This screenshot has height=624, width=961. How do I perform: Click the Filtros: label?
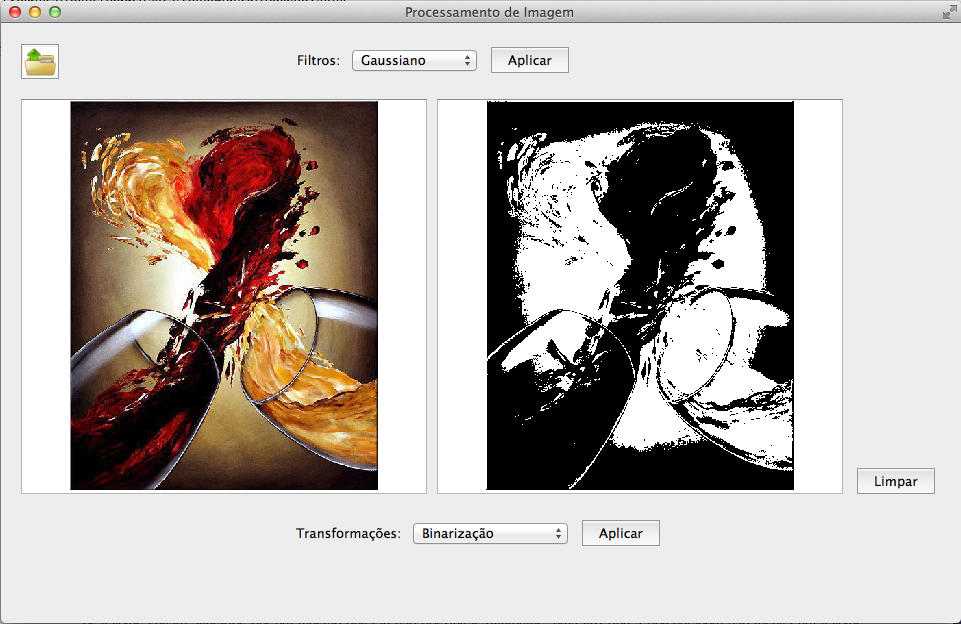pyautogui.click(x=318, y=60)
